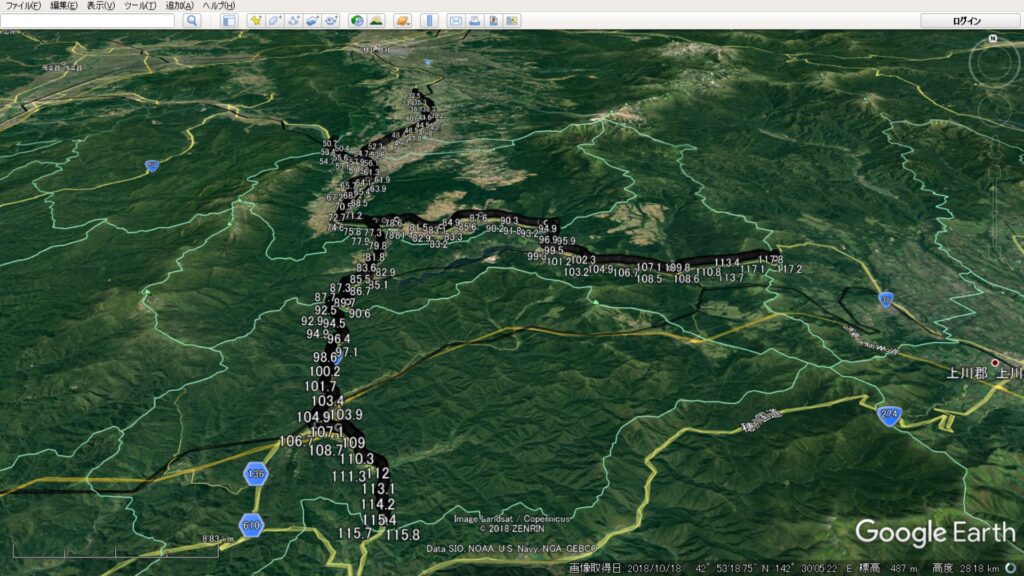
Task: Click the N compass north marker
Action: click(992, 39)
